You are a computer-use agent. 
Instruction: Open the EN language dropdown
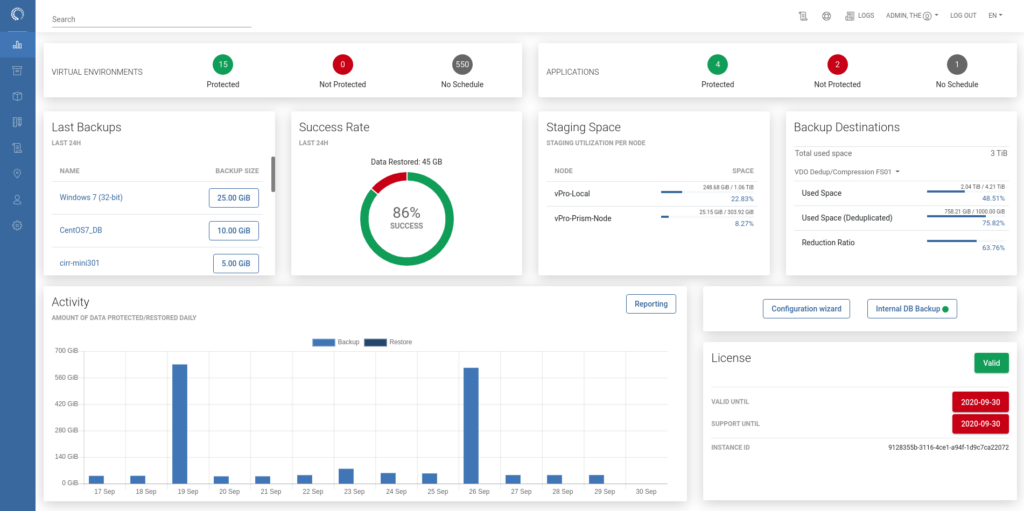pos(994,16)
